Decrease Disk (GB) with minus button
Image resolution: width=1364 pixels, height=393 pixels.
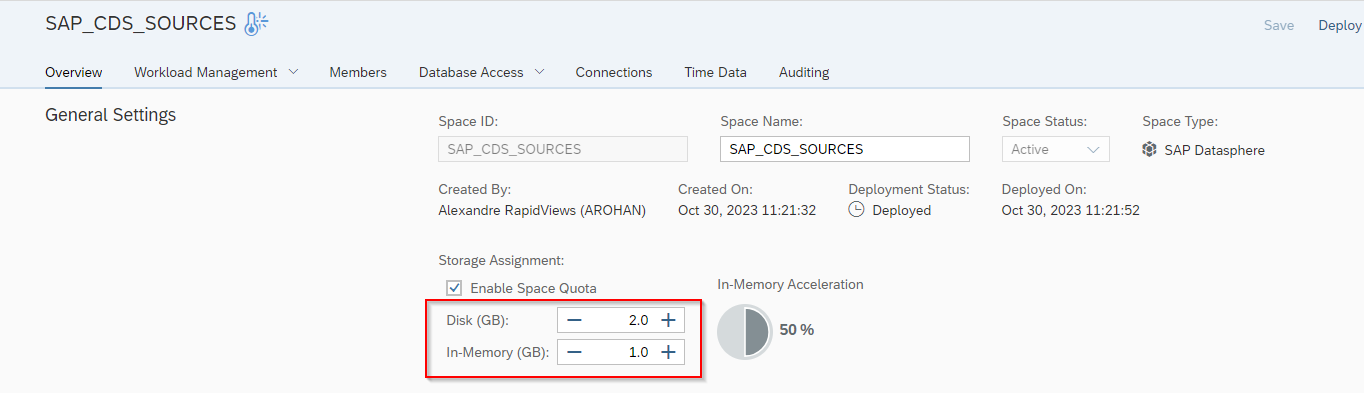coord(574,320)
